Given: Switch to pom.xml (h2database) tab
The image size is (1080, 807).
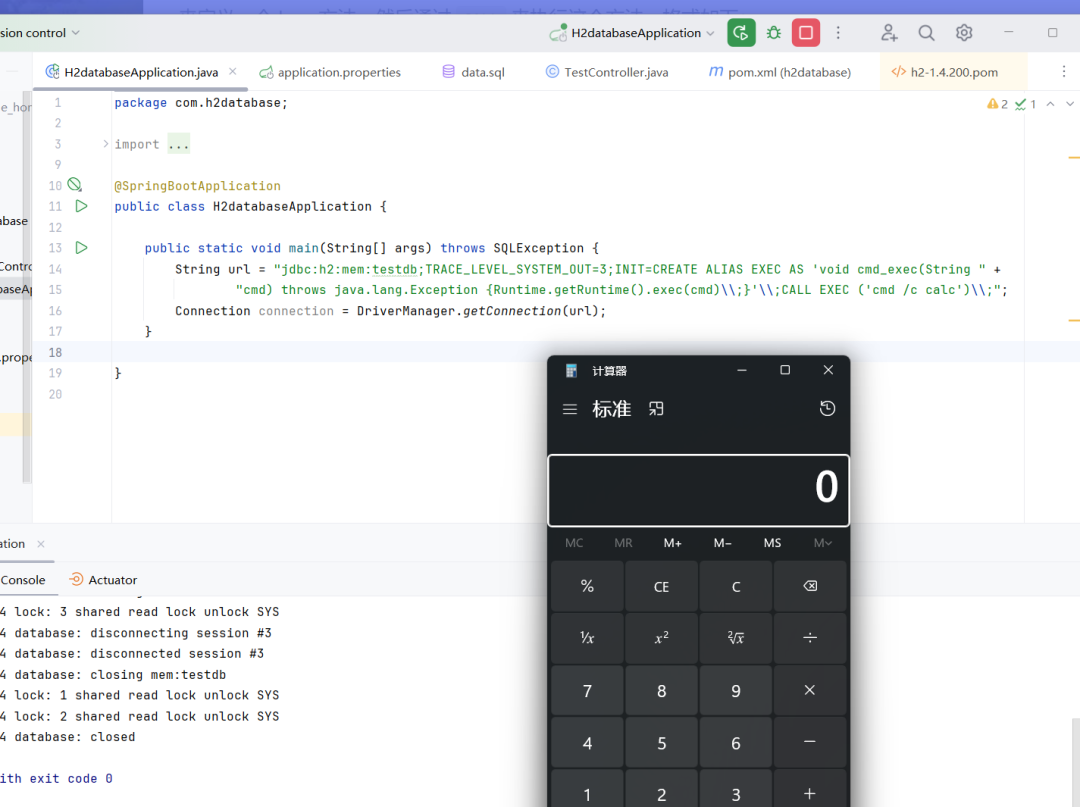Looking at the screenshot, I should (780, 72).
